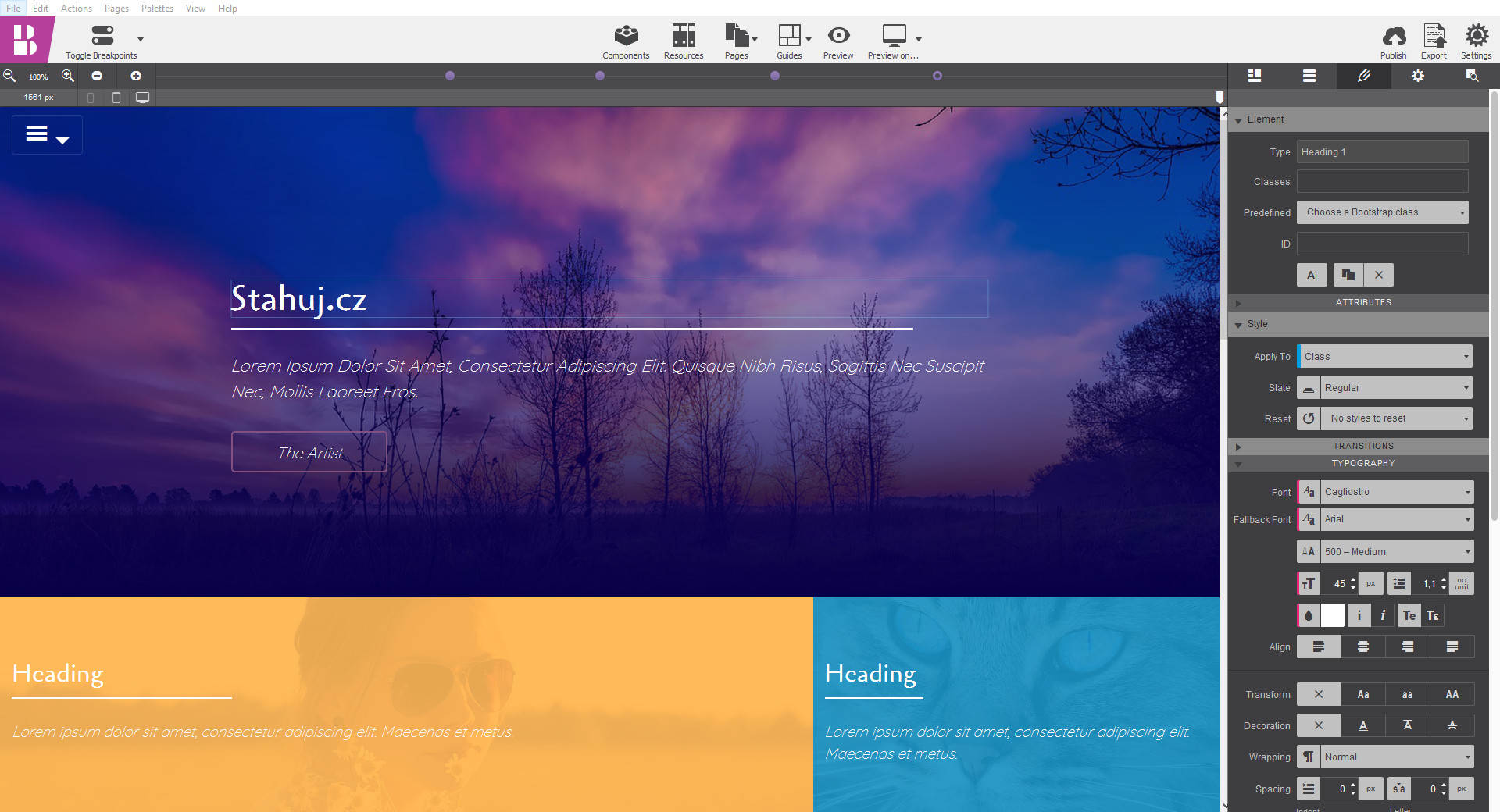
Task: Open Choose a Bootstrap class dropdown
Action: [x=1383, y=212]
